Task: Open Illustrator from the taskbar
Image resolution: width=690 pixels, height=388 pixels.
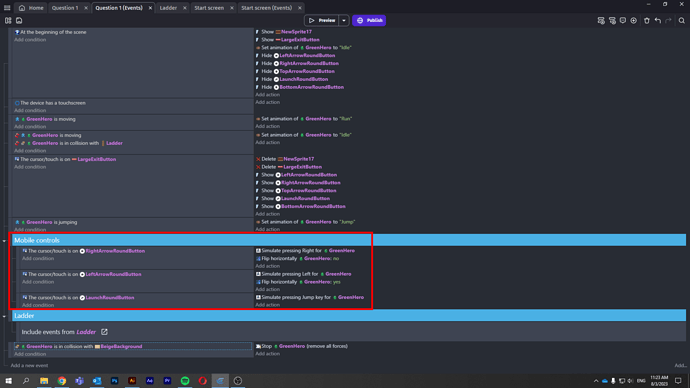Action: (132, 381)
